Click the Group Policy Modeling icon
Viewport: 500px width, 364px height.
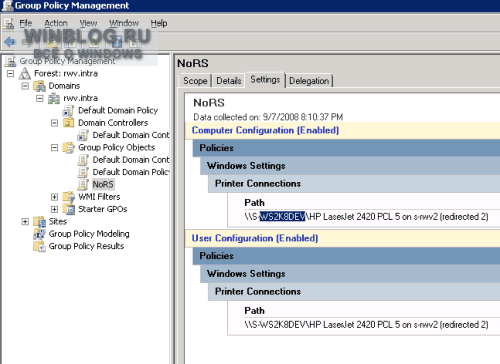(x=39, y=234)
